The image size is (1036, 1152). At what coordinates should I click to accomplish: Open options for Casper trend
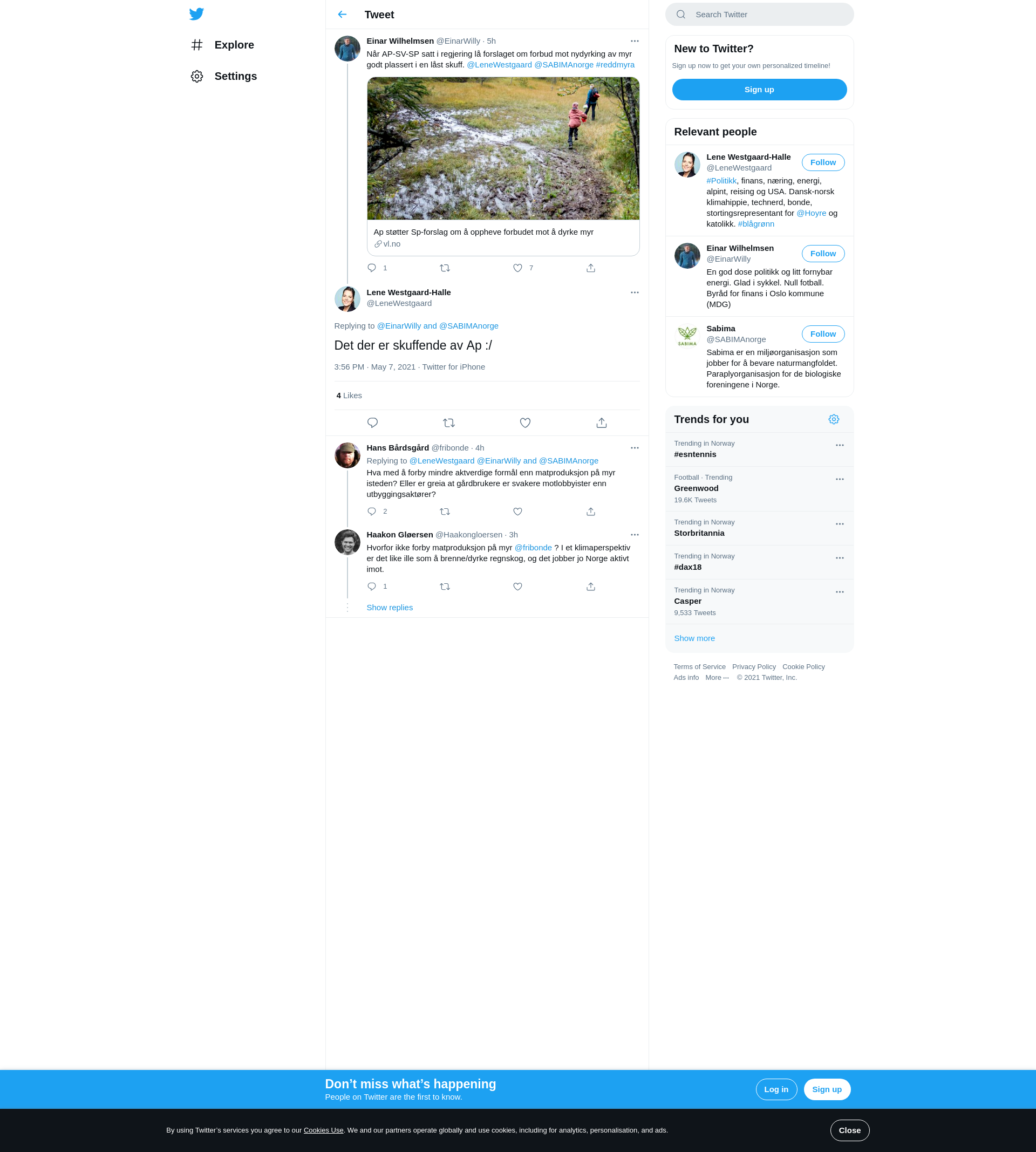840,592
